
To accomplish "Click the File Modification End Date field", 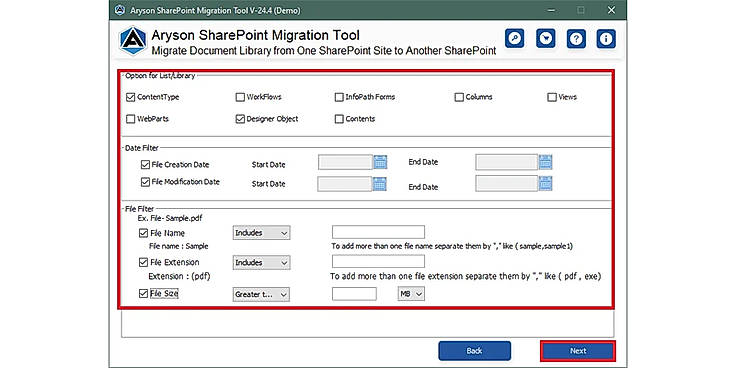I will point(507,184).
